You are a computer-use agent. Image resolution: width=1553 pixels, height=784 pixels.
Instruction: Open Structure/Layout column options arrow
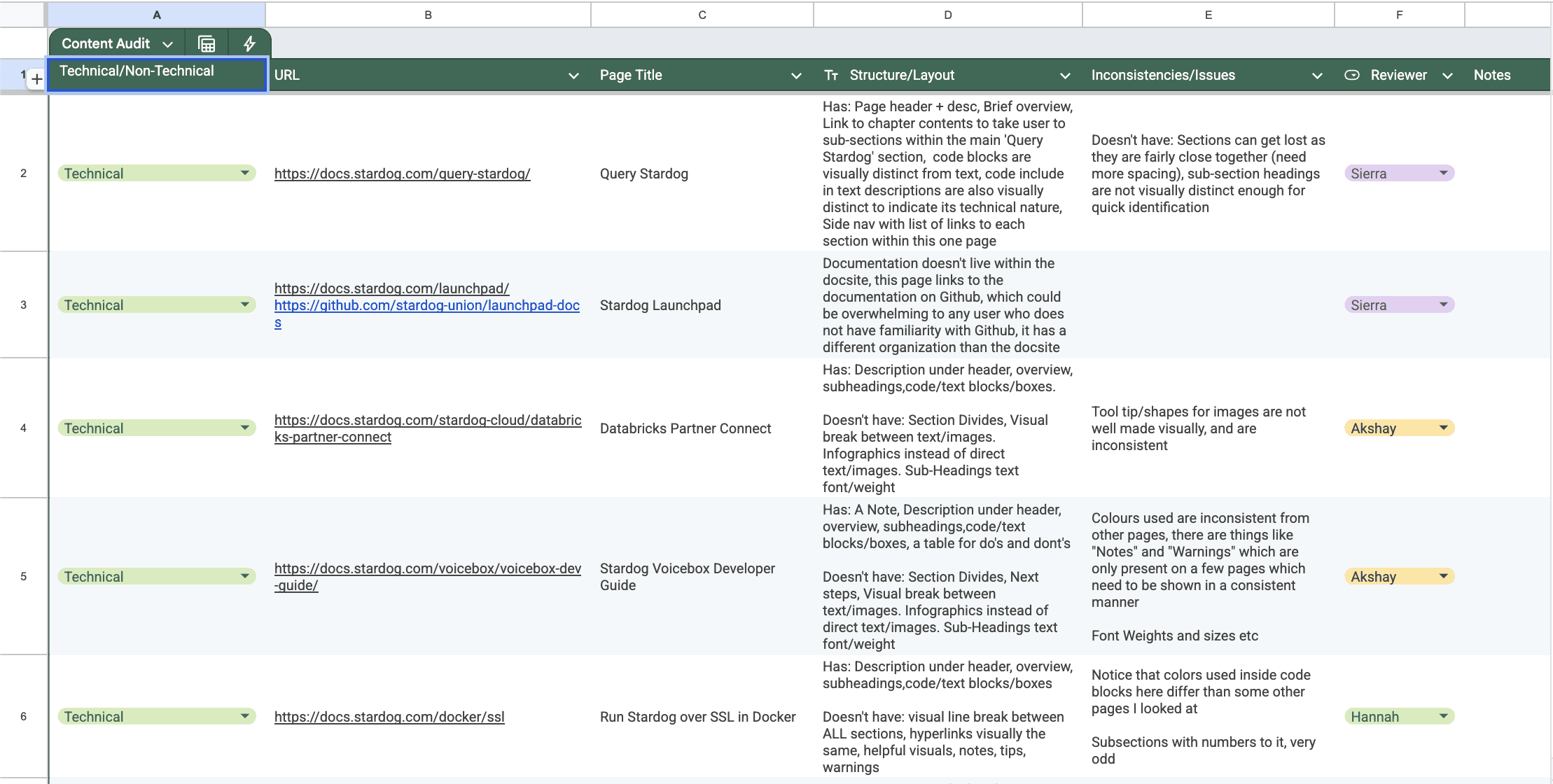coord(1065,76)
